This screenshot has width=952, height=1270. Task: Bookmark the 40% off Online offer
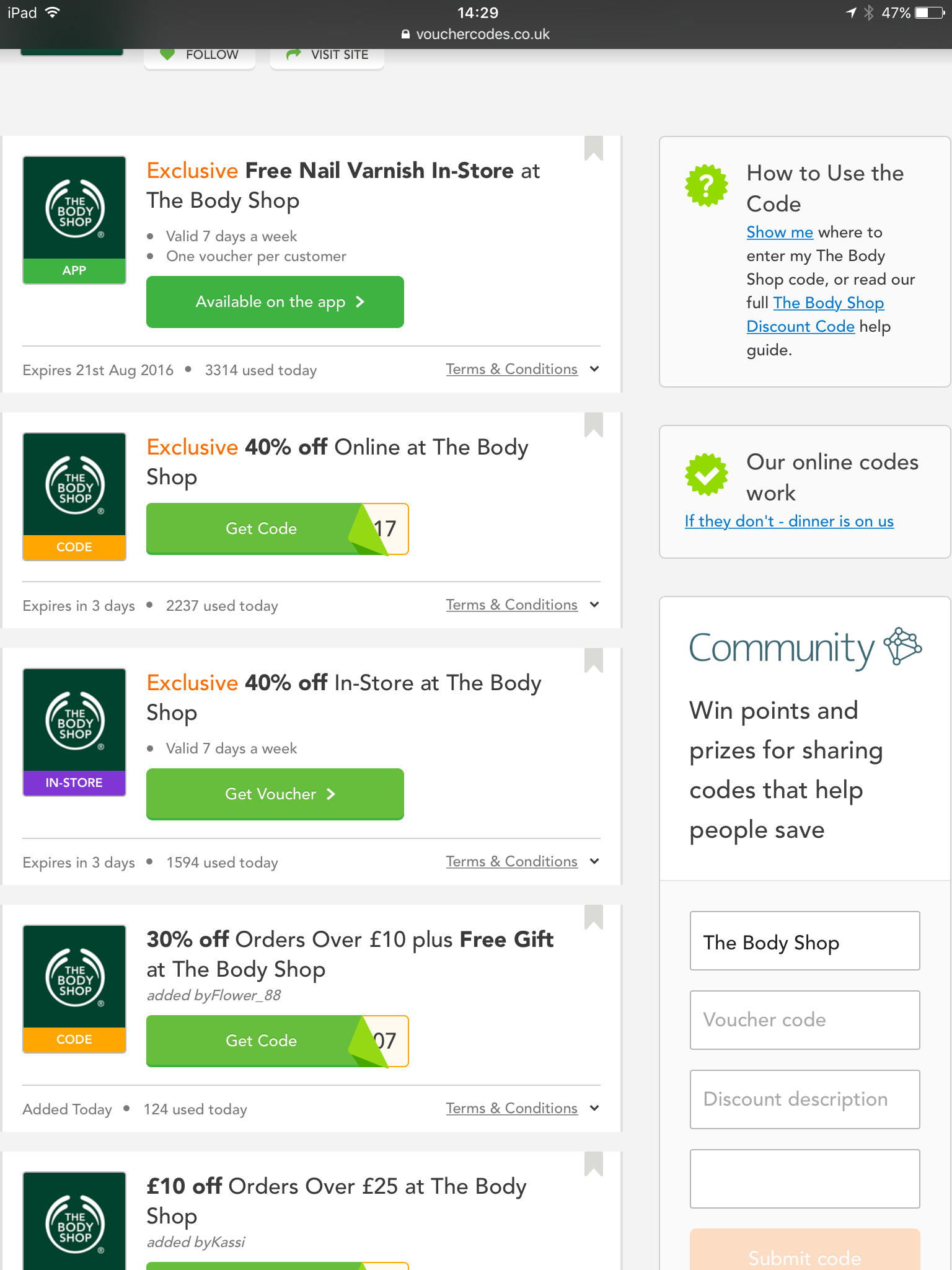pyautogui.click(x=593, y=425)
